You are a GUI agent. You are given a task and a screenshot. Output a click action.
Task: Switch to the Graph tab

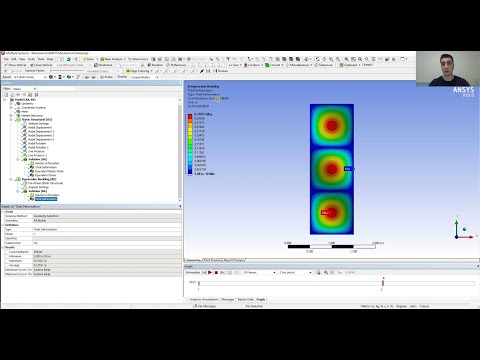pos(261,299)
